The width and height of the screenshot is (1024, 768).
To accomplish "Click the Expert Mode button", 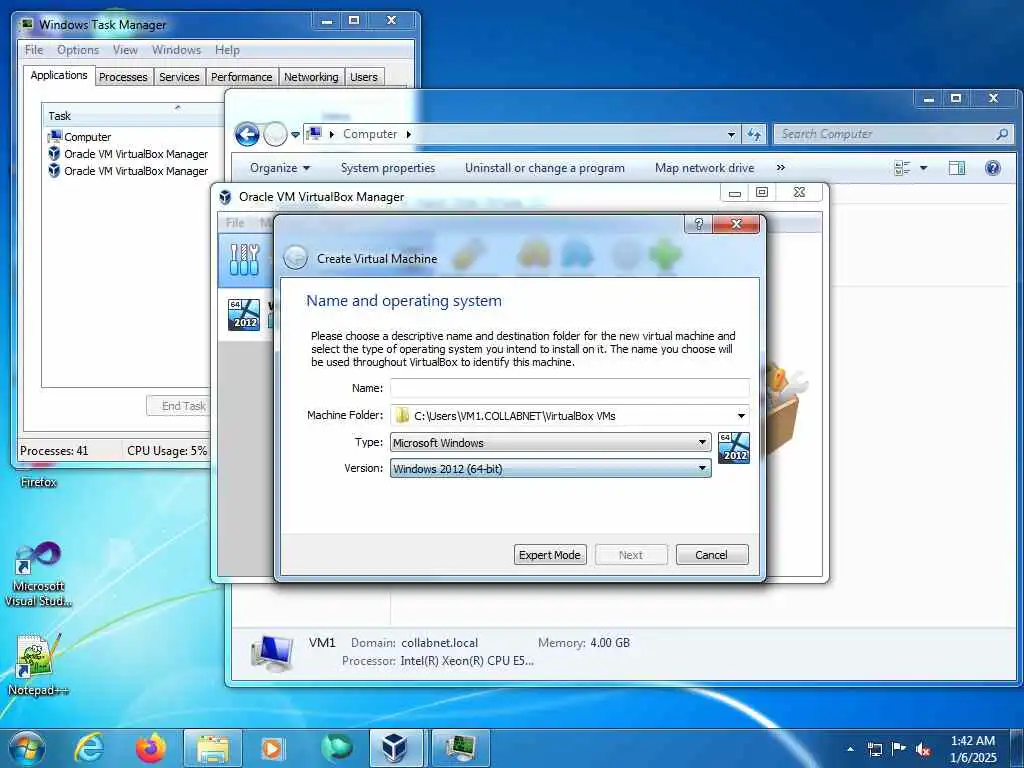I will [x=550, y=555].
